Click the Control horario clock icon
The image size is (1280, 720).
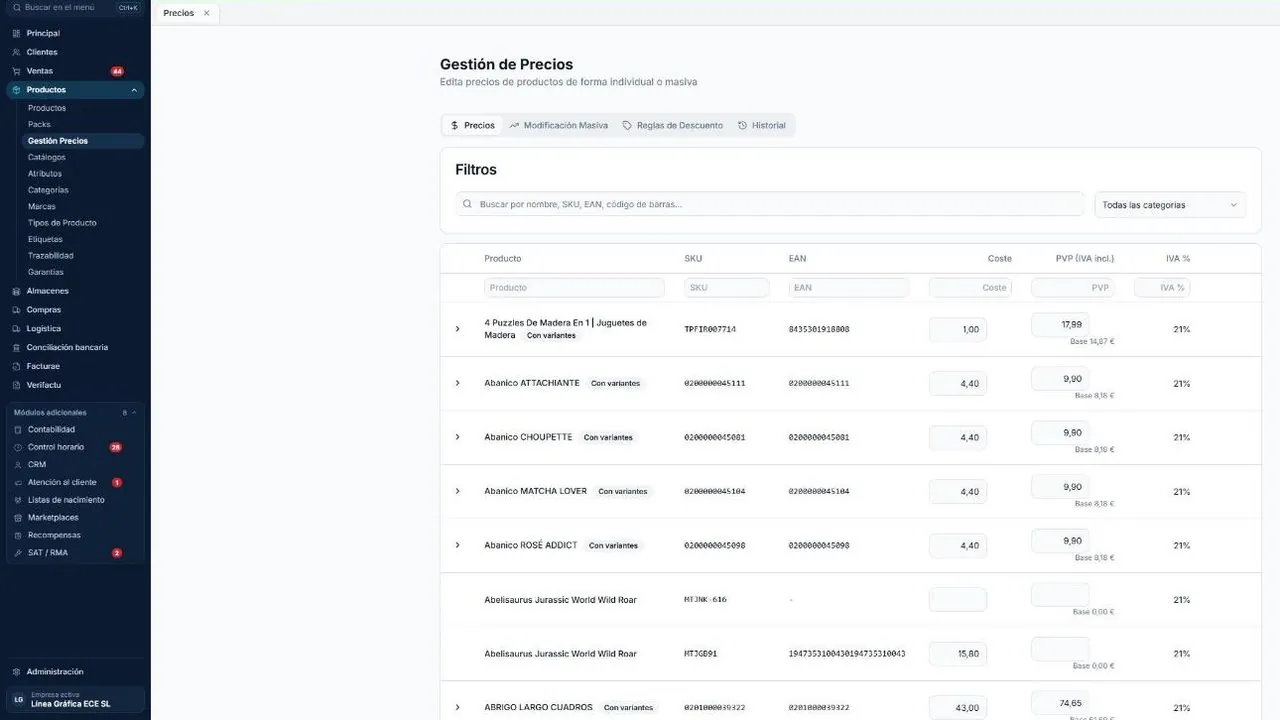(17, 447)
